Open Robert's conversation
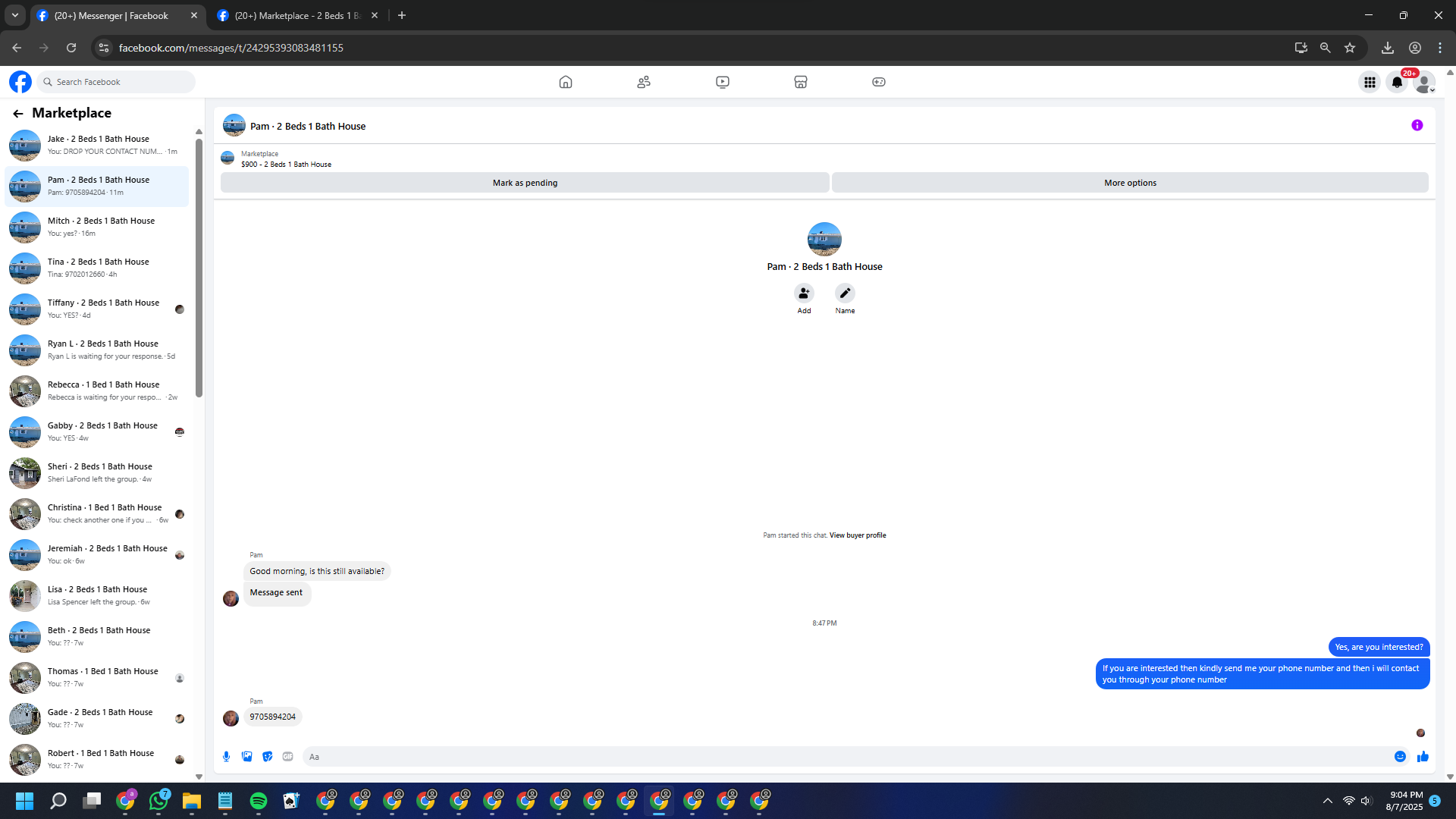 [x=97, y=760]
